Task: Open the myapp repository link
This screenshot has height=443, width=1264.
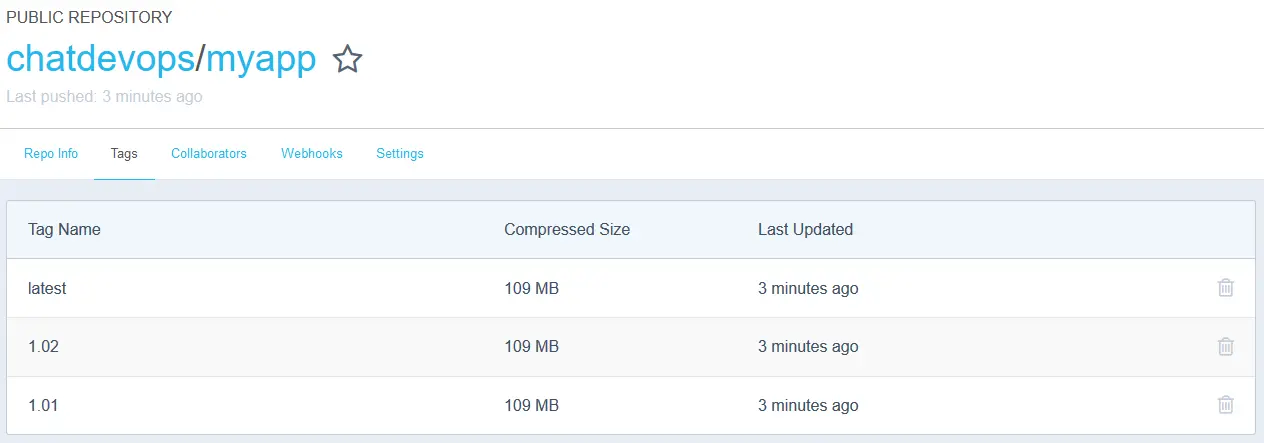Action: coord(261,60)
